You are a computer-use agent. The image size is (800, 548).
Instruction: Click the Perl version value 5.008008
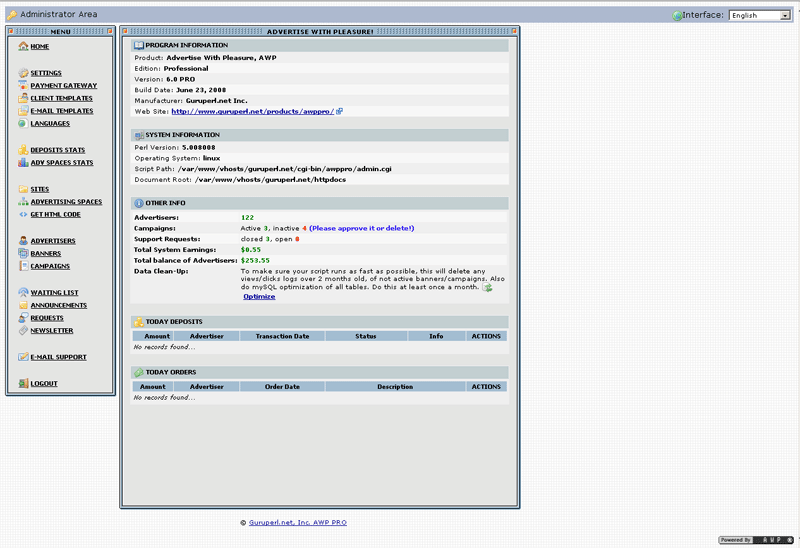(x=199, y=147)
